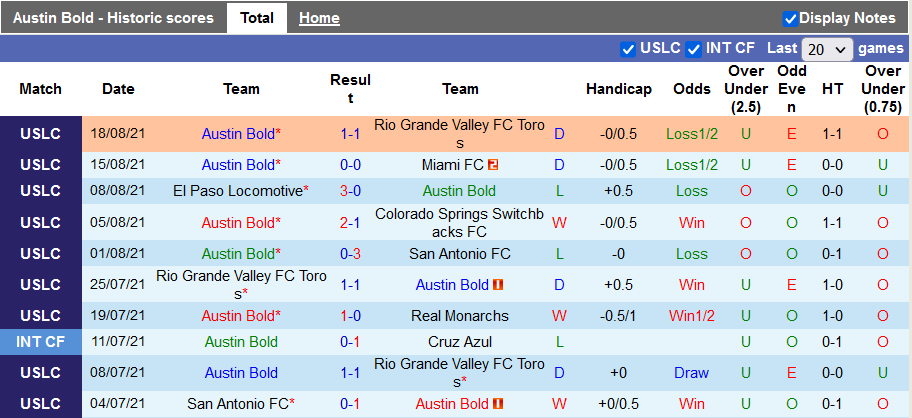Click the 3-0 score on 08/08/21

(x=350, y=191)
